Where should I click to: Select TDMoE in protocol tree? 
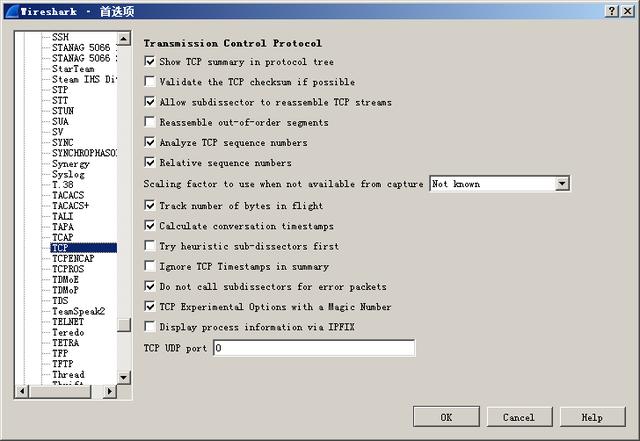pos(65,280)
